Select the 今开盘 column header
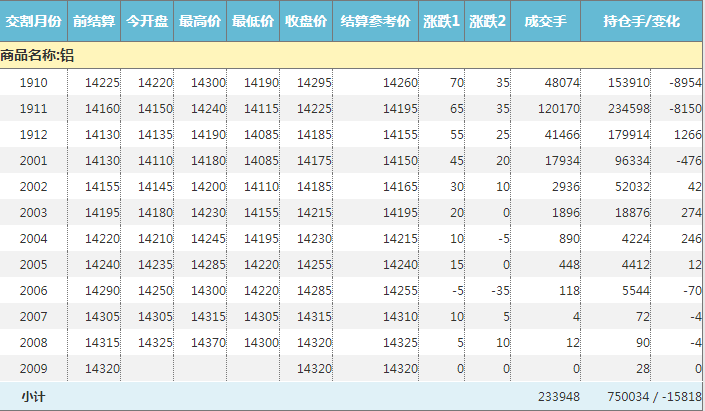The height and width of the screenshot is (411, 705). (147, 21)
